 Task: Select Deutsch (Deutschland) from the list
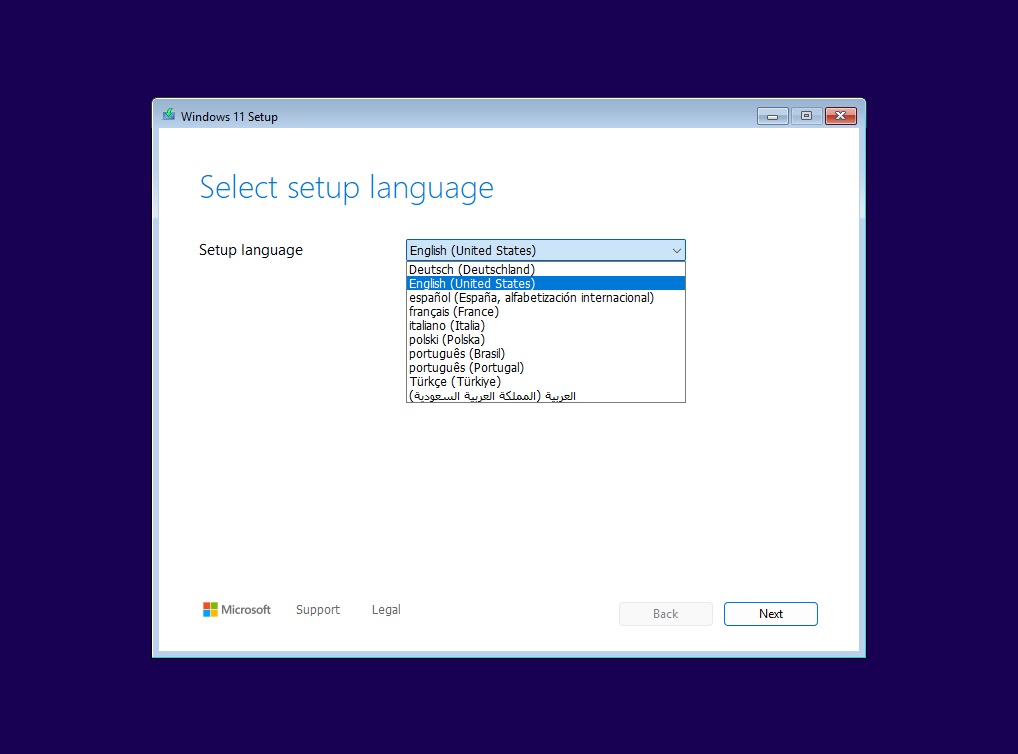coord(545,270)
